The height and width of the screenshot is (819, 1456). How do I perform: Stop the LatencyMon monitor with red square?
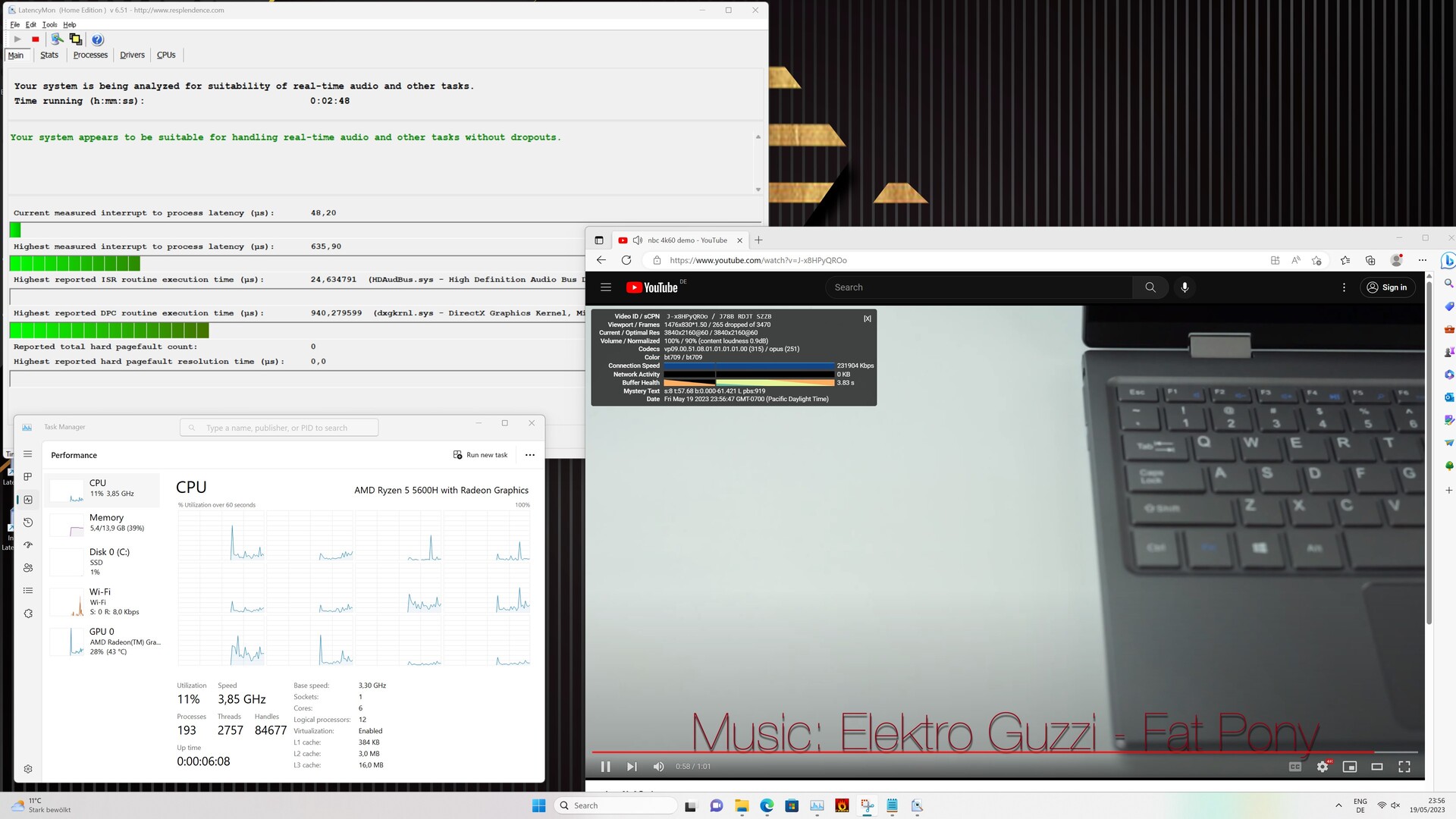(x=35, y=39)
